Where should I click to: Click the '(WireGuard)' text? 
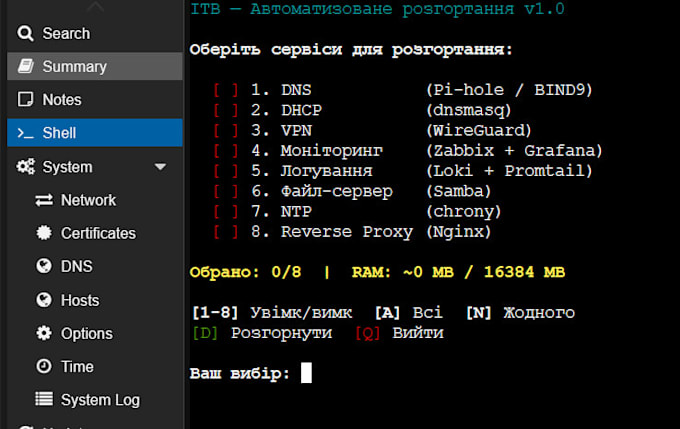pos(479,130)
